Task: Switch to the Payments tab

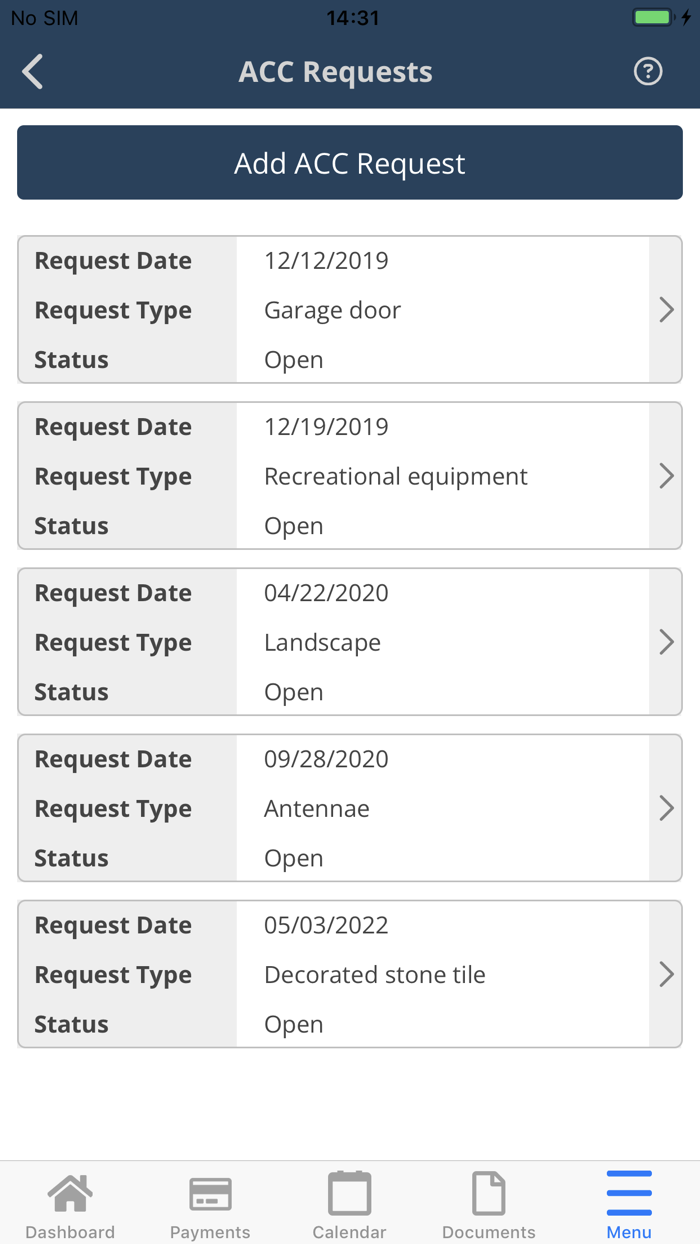Action: 210,1202
